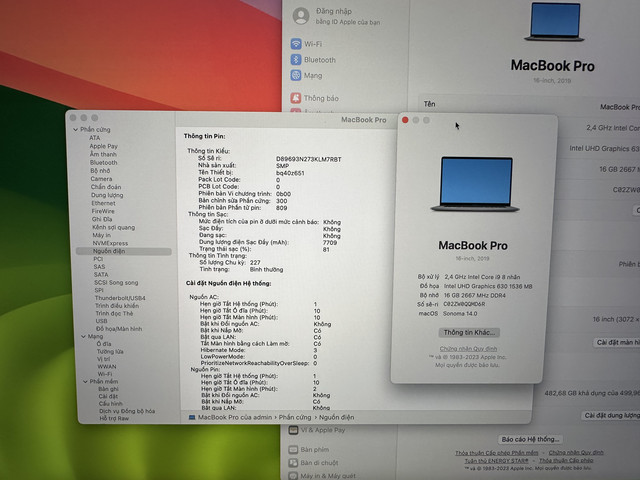The height and width of the screenshot is (480, 640).
Task: Select Ghi Đĩa in hardware list
Action: [102, 219]
